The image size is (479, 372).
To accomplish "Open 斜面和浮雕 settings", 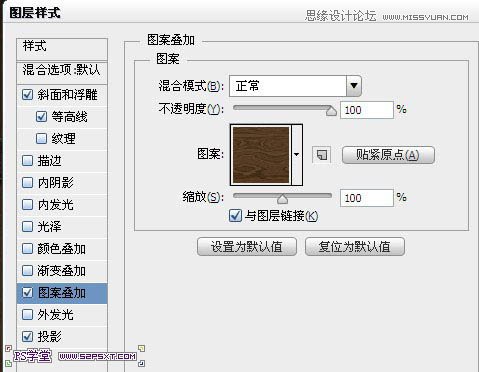I will click(67, 95).
